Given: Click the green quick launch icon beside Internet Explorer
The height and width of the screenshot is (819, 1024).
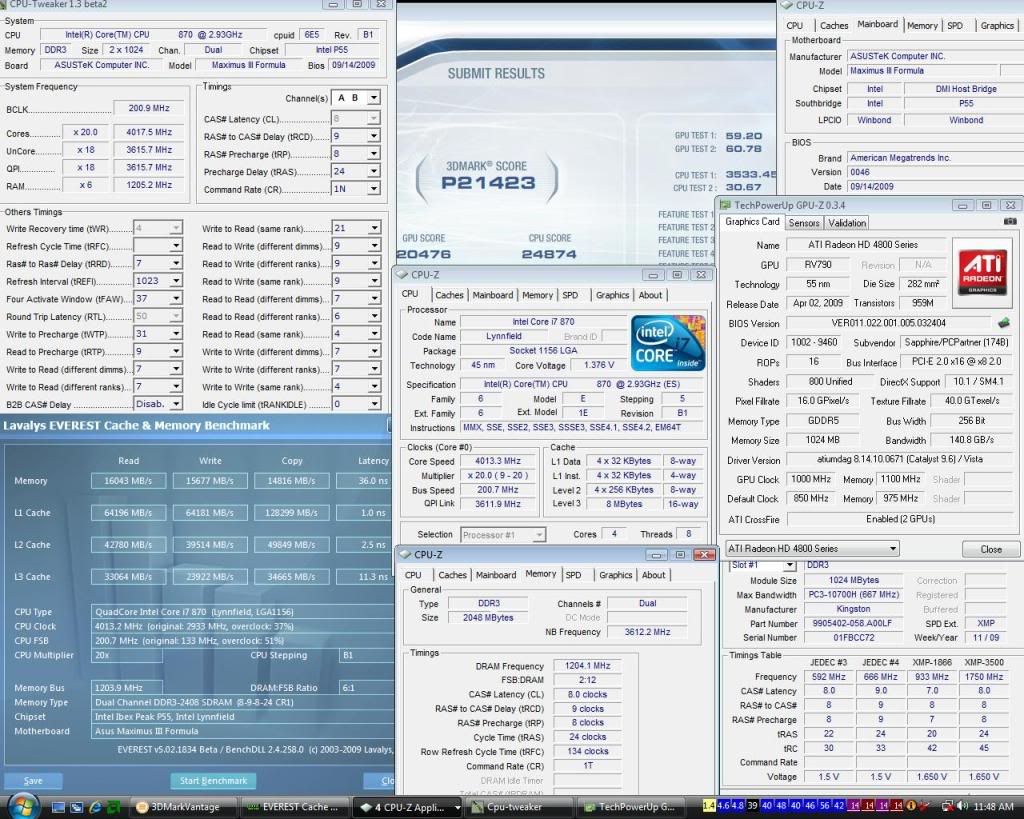Looking at the screenshot, I should pyautogui.click(x=112, y=807).
